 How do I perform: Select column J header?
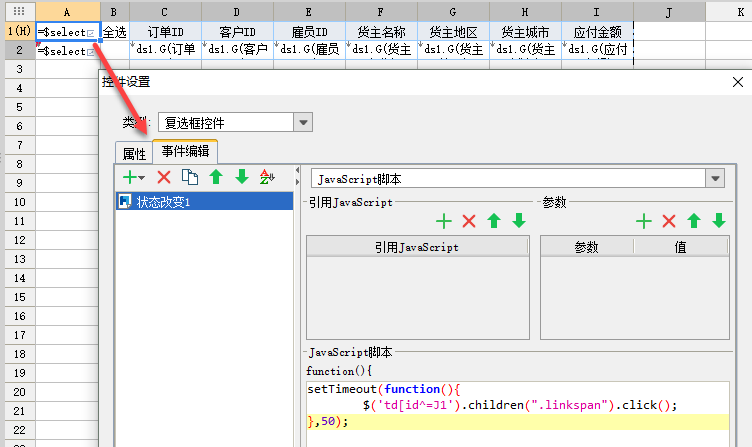669,12
